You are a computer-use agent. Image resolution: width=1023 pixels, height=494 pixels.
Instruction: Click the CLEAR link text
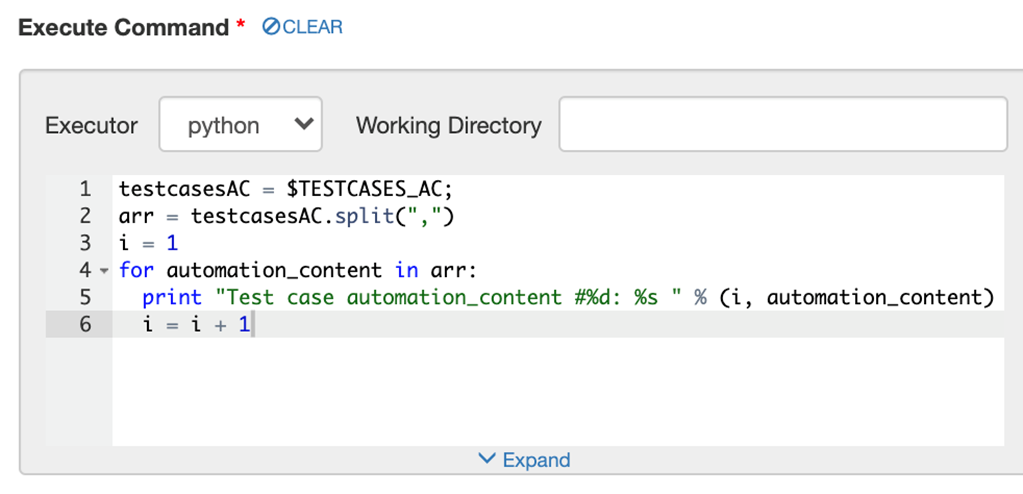point(312,27)
